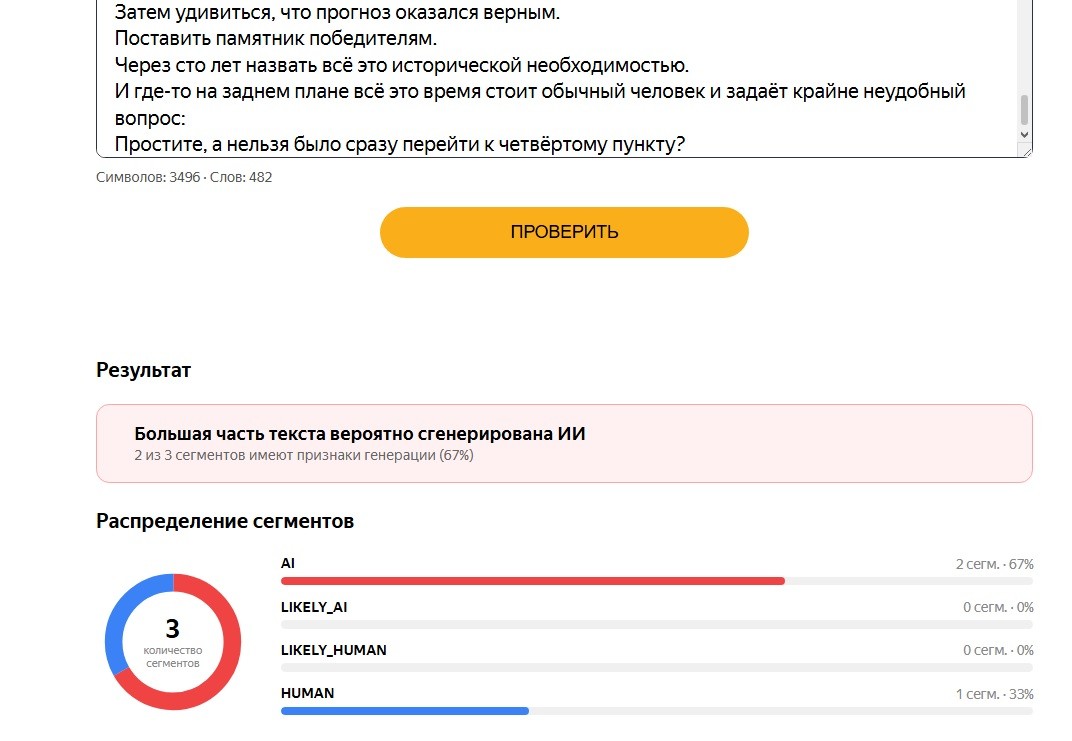
Task: Click the empty LIKELY_HUMAN bar
Action: click(656, 667)
